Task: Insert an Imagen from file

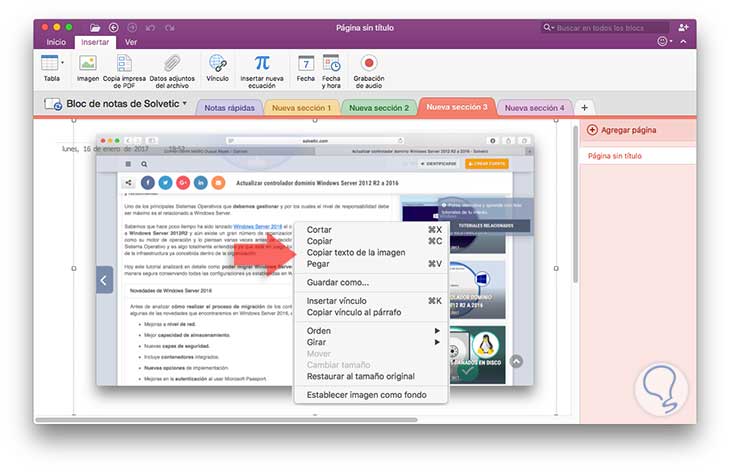Action: [88, 68]
